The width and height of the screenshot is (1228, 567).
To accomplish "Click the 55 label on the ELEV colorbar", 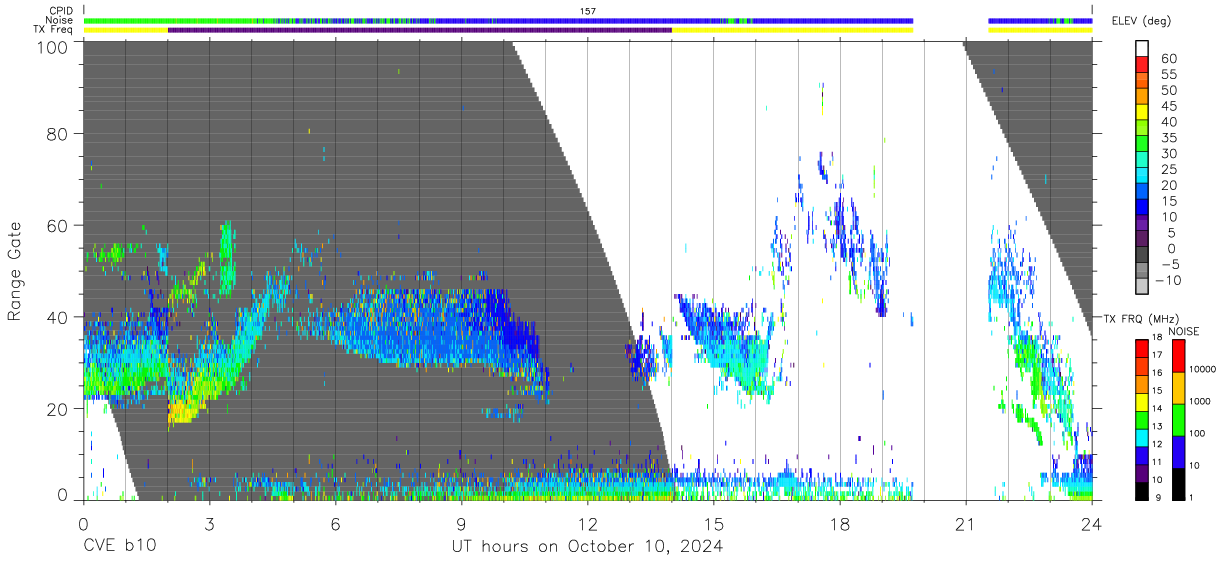I will pos(1168,74).
